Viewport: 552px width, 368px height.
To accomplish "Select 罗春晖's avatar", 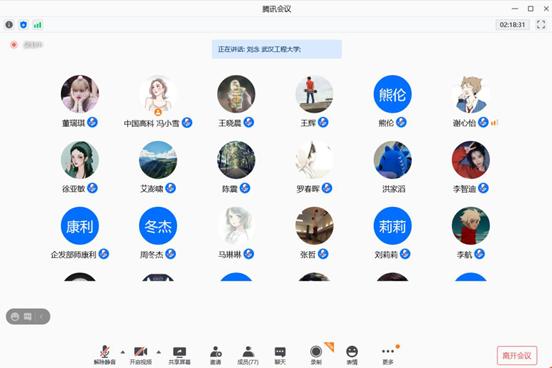I will (314, 160).
